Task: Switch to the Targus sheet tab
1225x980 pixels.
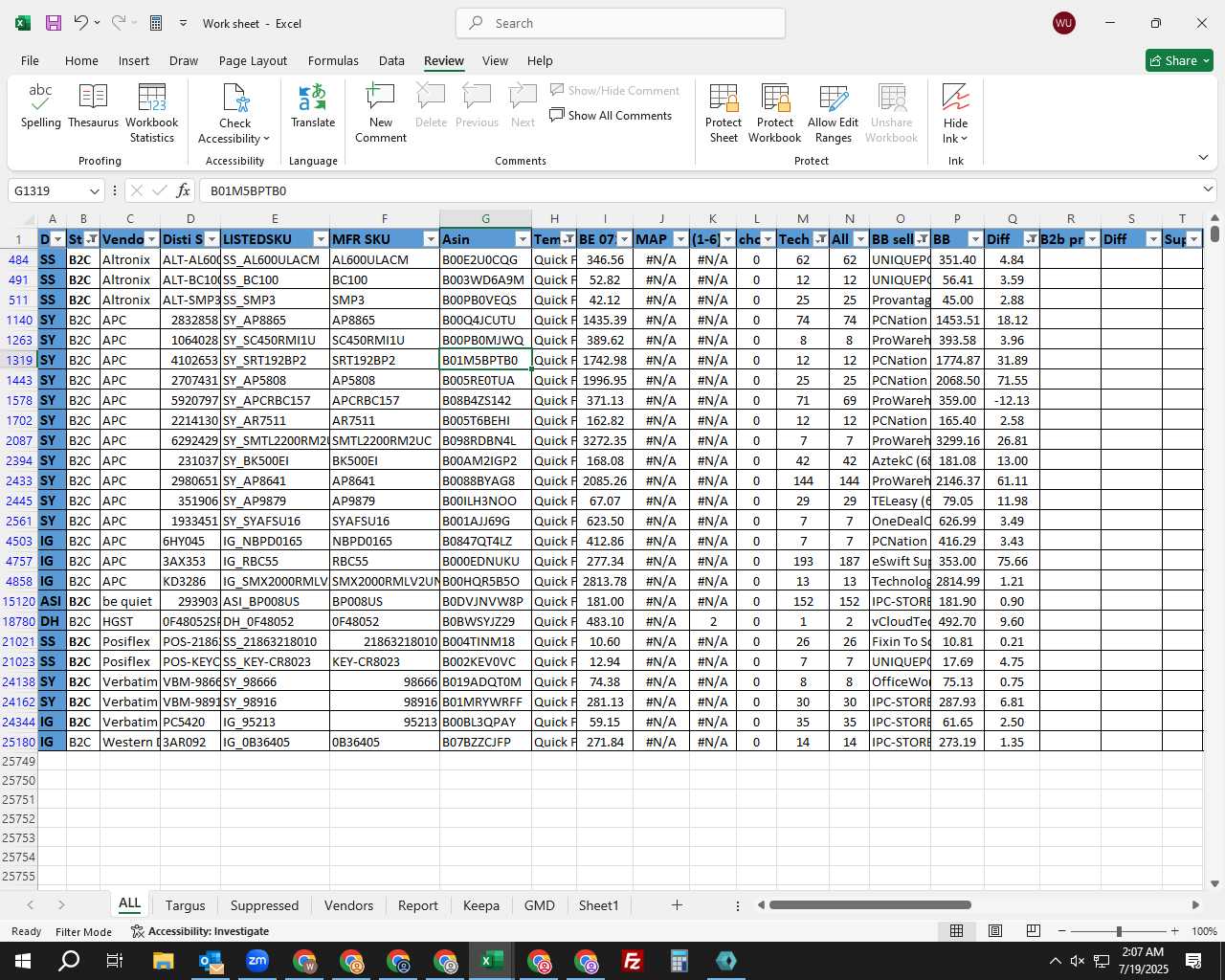Action: (185, 905)
